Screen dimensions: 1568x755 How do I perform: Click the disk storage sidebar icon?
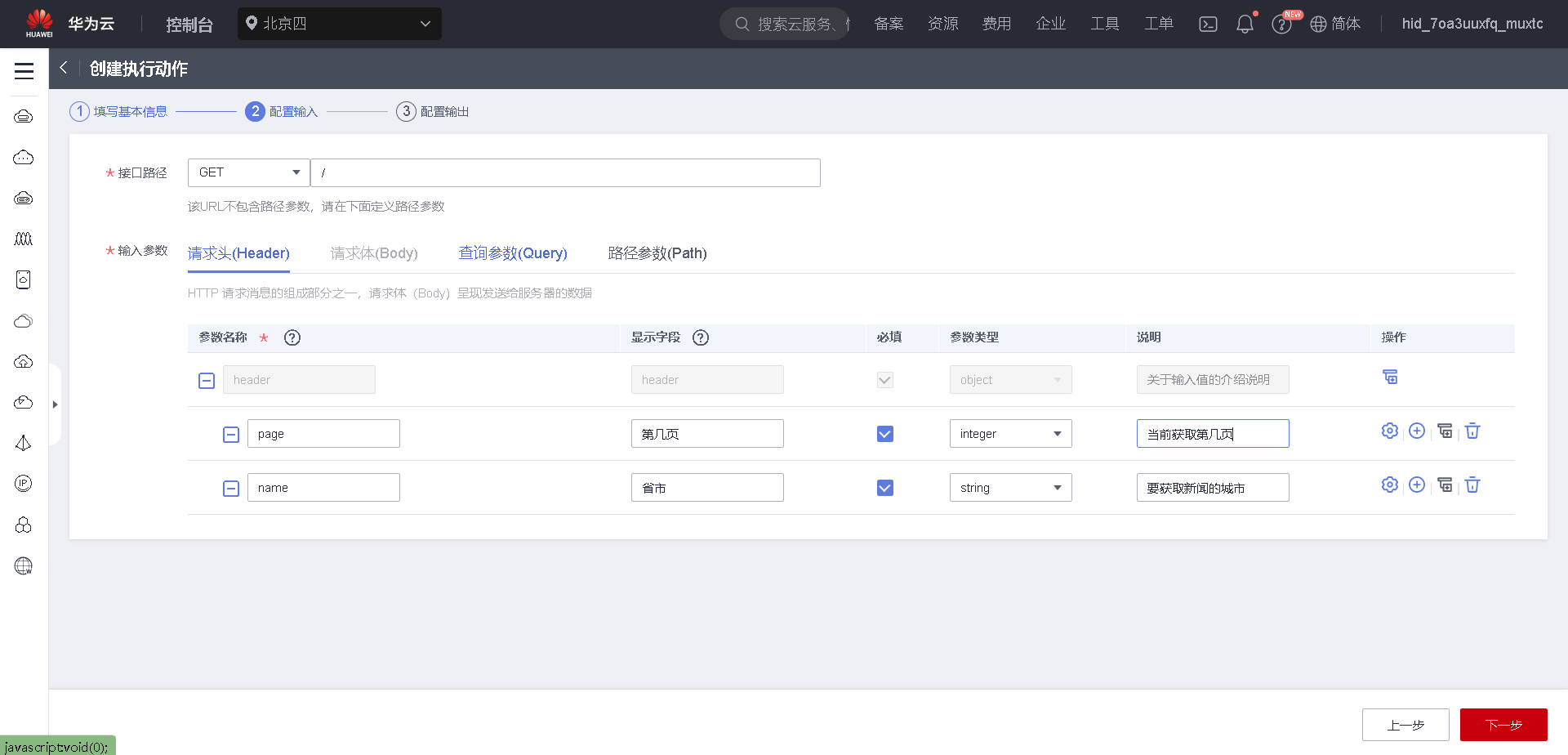24,279
